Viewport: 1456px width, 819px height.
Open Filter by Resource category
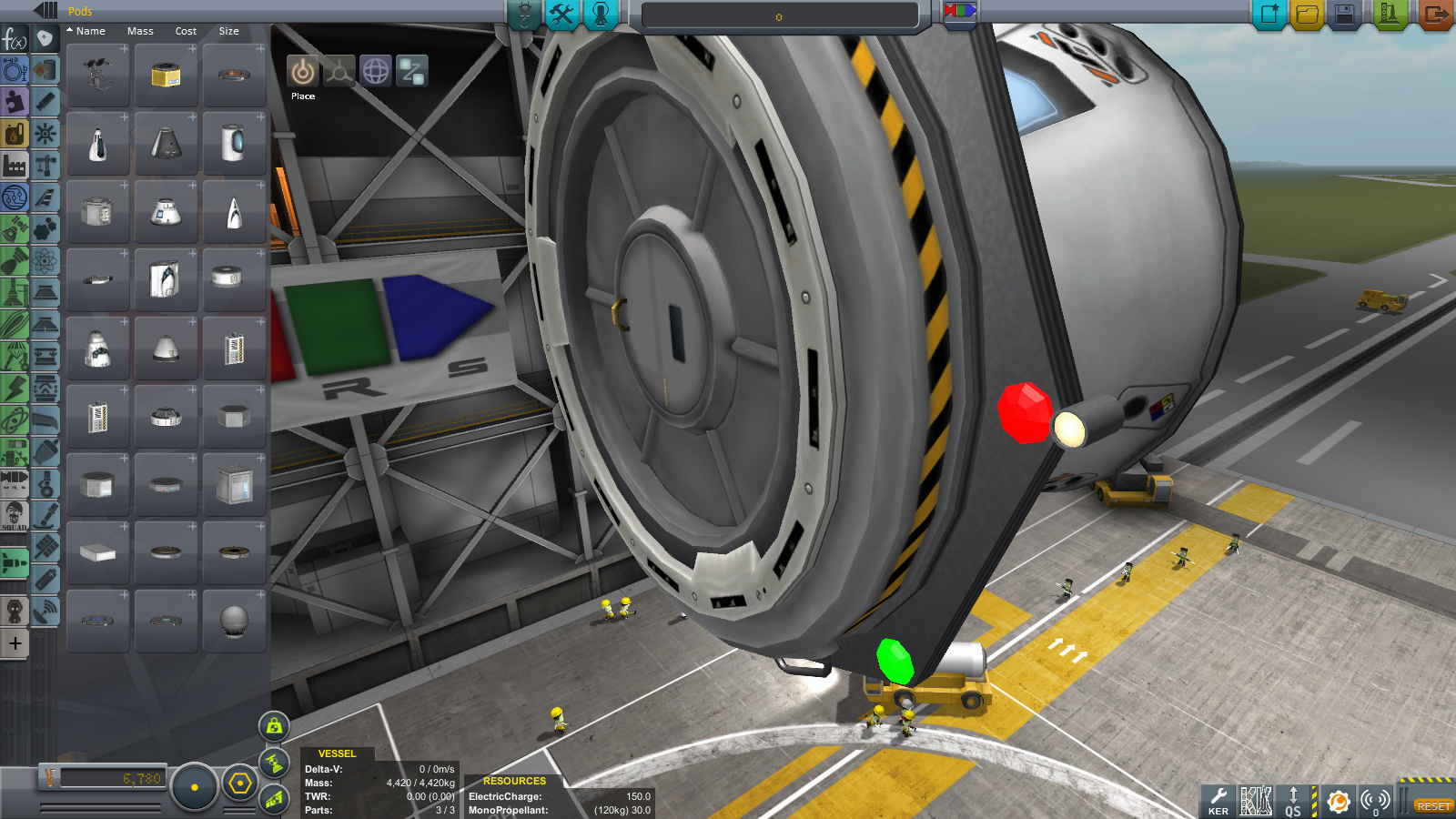[15, 134]
